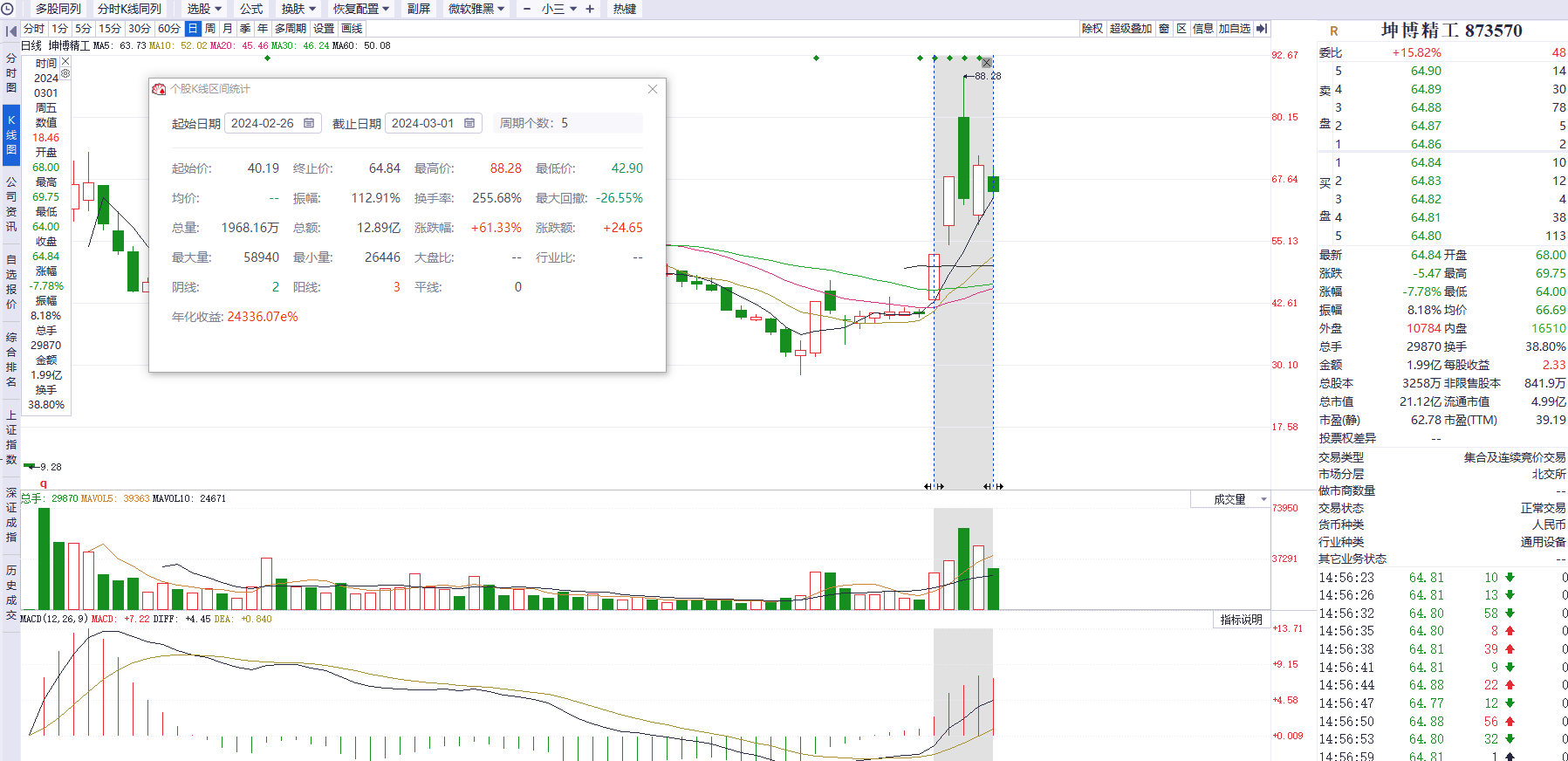Viewport: 1568px width, 761px height.
Task: Click the X marker atop selected range
Action: (987, 63)
